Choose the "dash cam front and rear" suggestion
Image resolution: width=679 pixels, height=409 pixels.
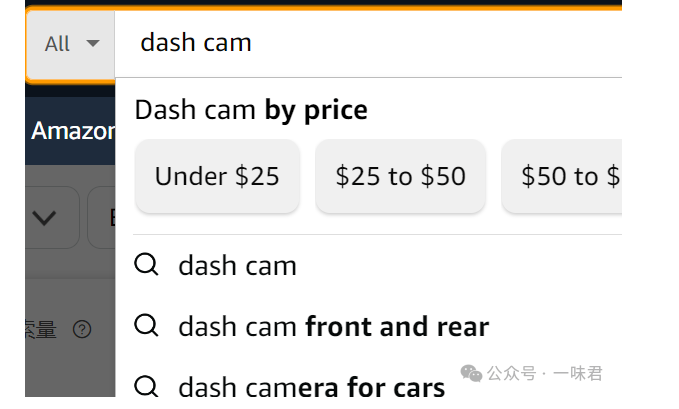[333, 326]
